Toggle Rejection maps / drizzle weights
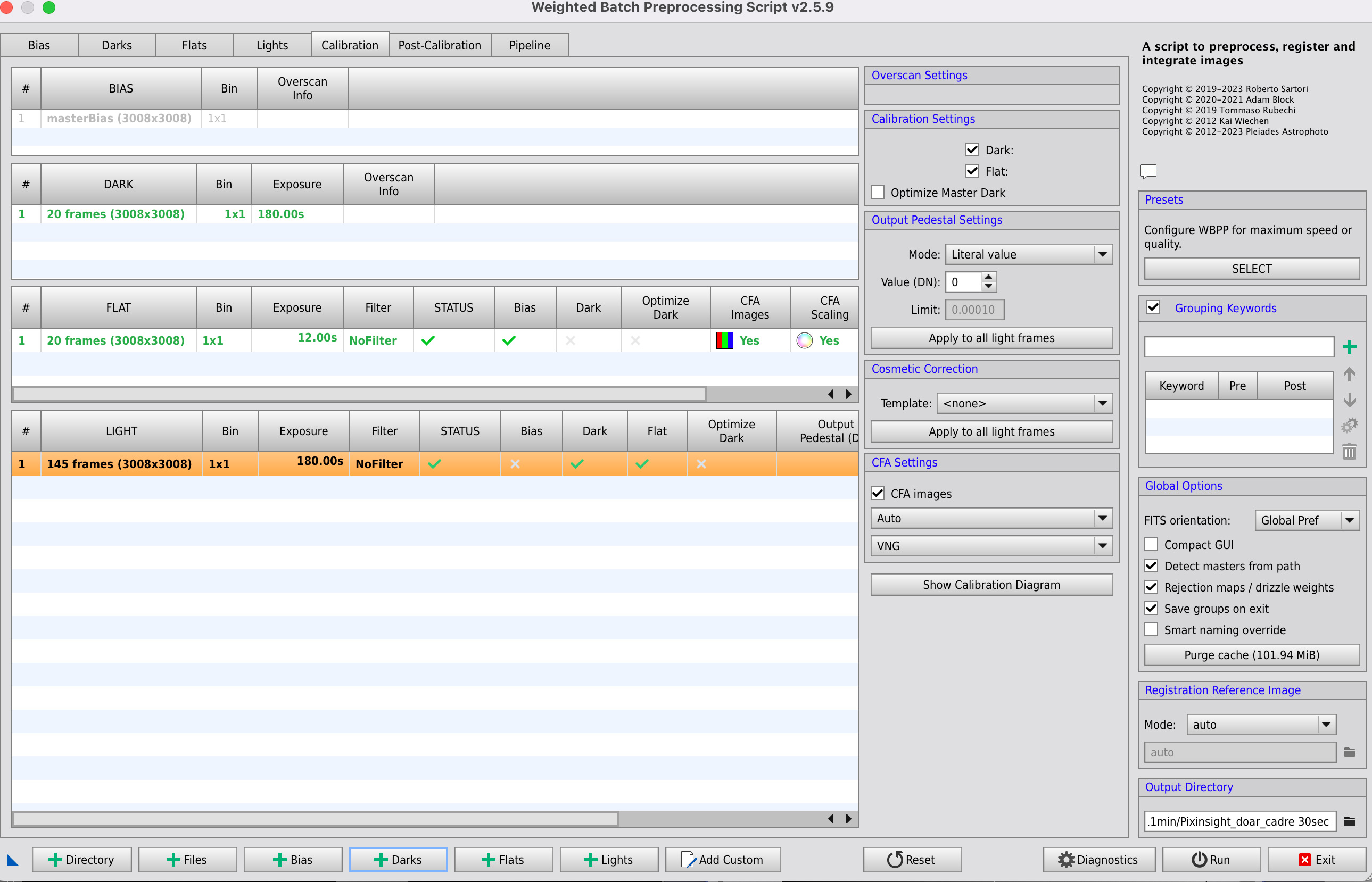 (x=1151, y=586)
